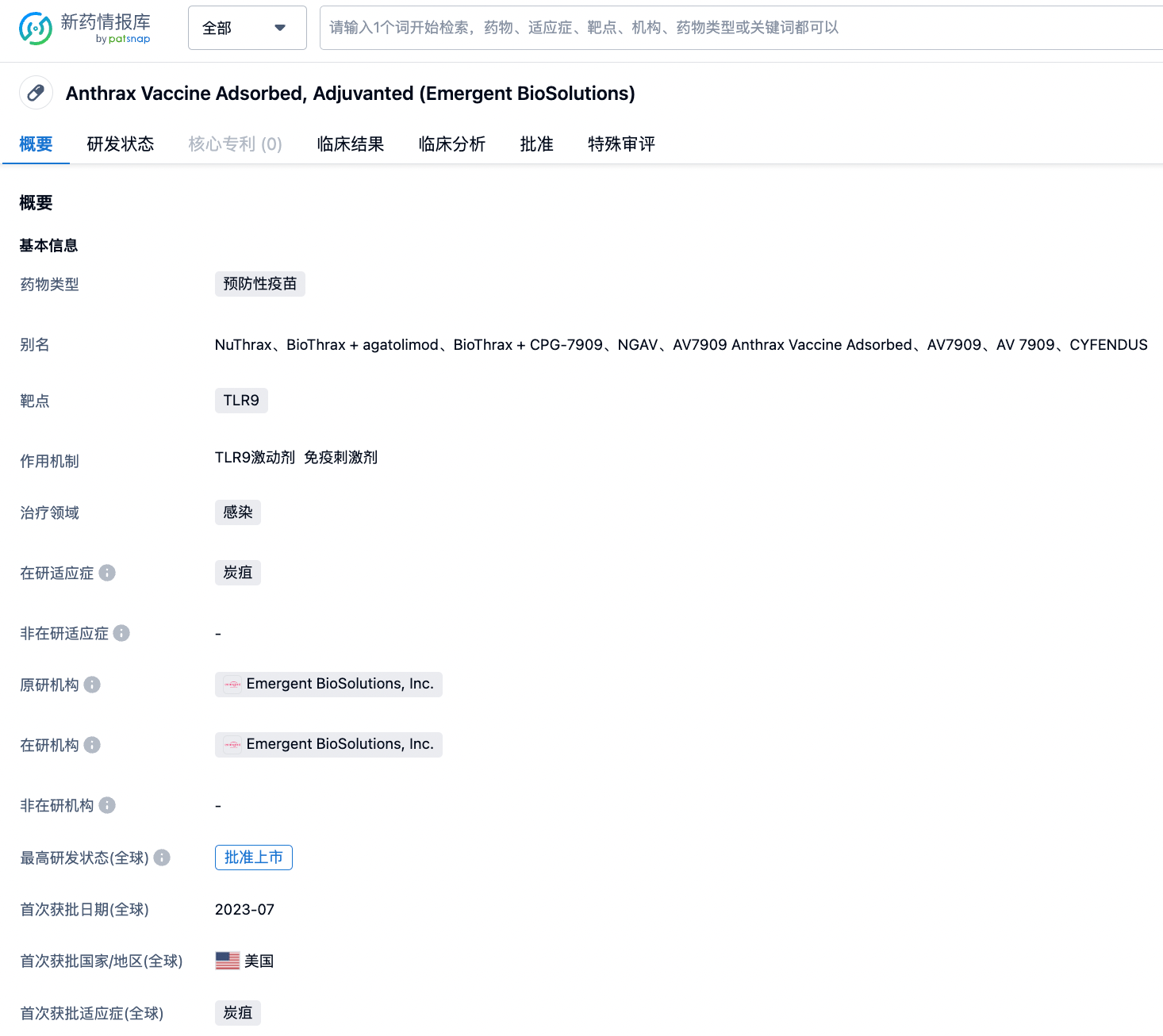Go to the 批准 tab
The image size is (1163, 1036).
click(537, 144)
